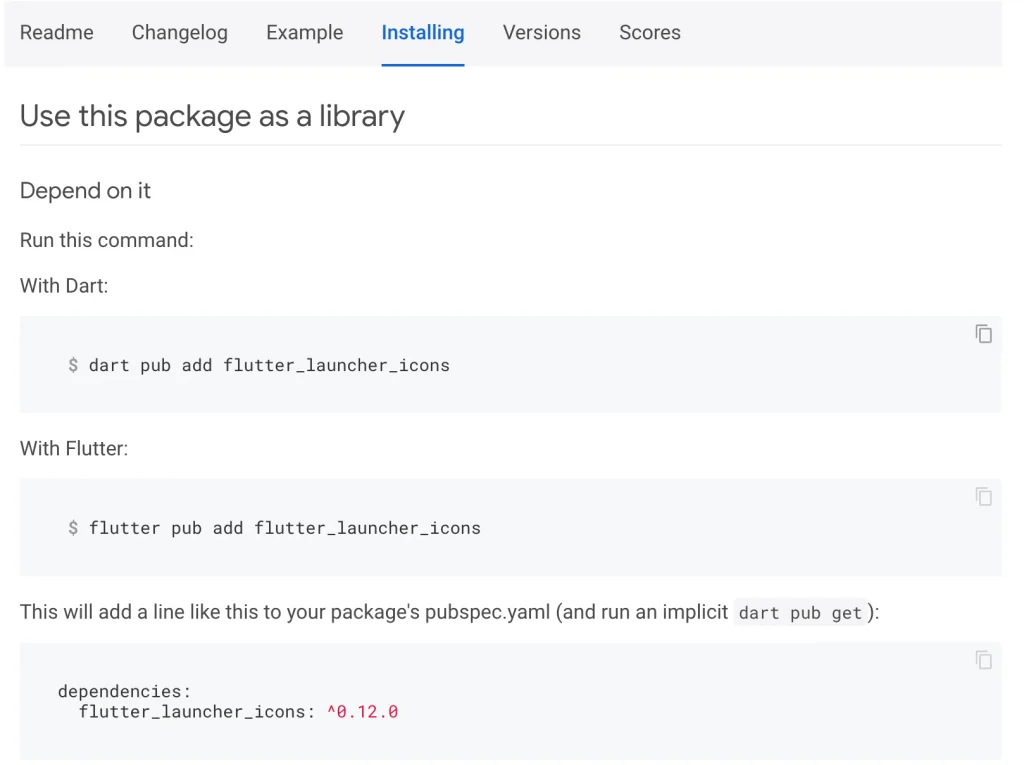Click the 'Depend on it' subheading
The width and height of the screenshot is (1024, 765).
pyautogui.click(x=85, y=191)
